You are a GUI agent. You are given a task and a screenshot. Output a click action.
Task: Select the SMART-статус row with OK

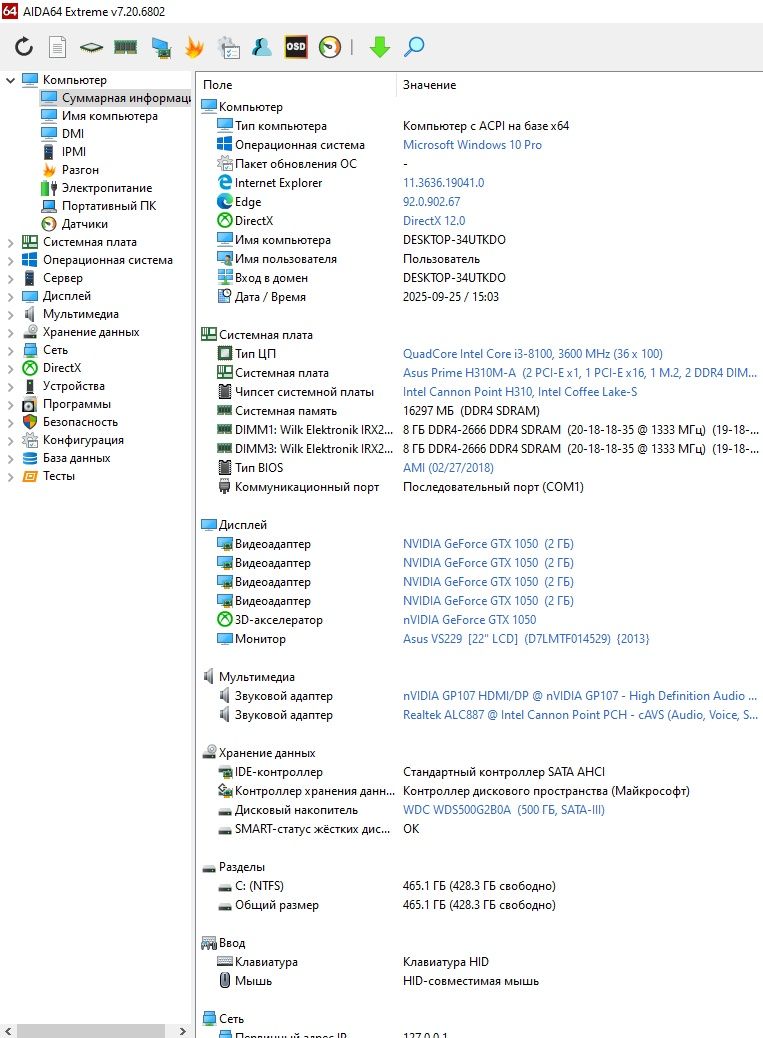[x=480, y=829]
